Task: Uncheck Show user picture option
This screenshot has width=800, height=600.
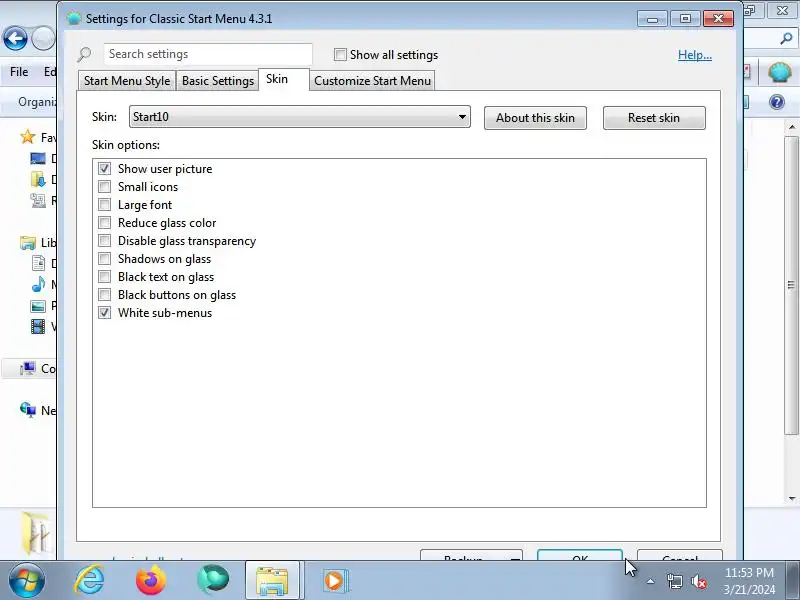Action: [105, 168]
